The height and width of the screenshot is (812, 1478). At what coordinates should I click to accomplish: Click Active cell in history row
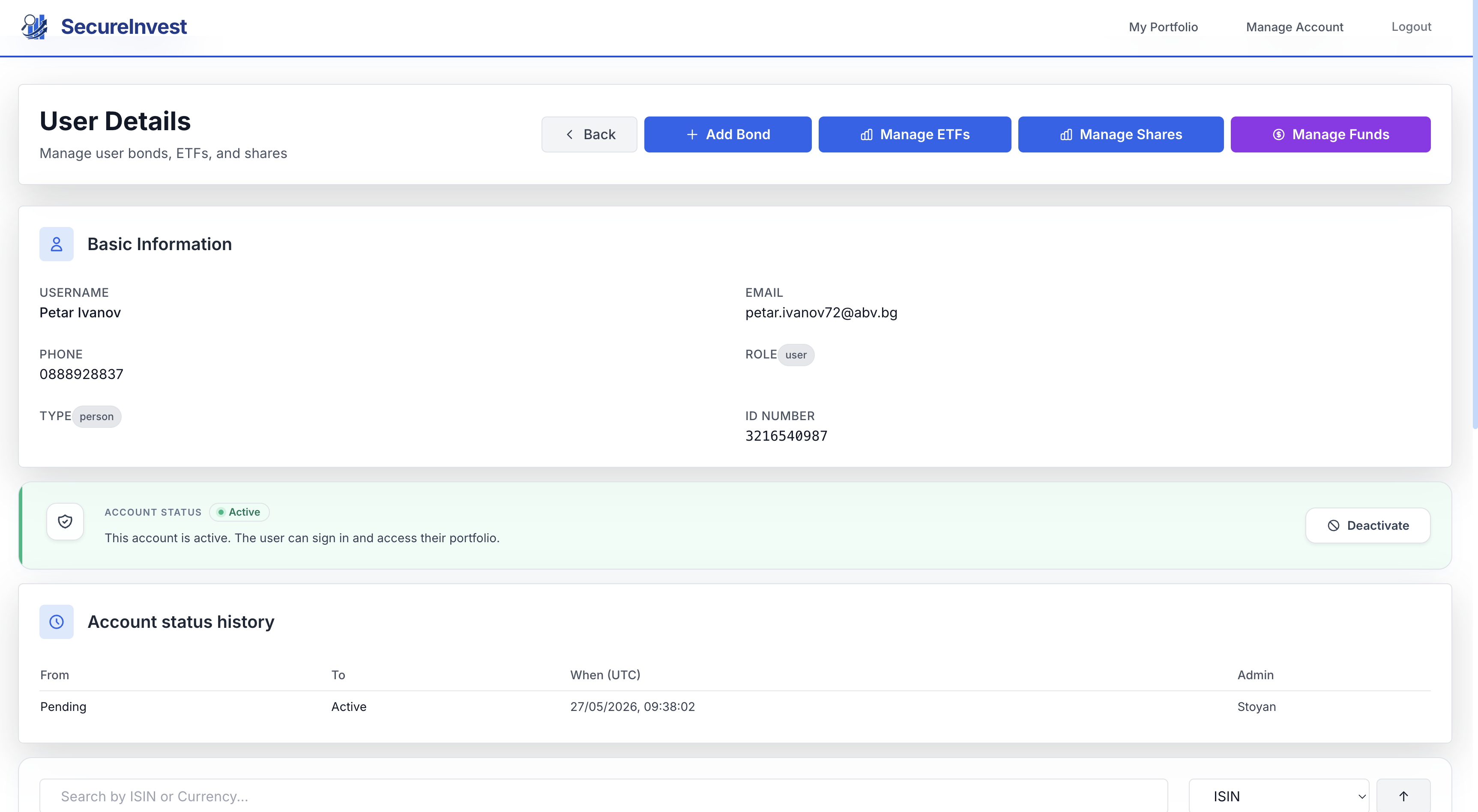[348, 707]
